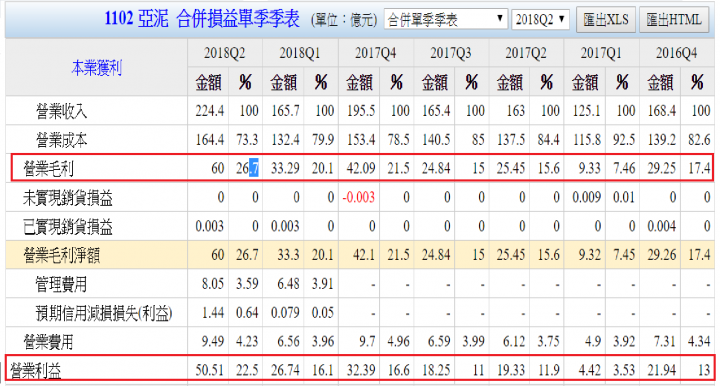Select the 2016Q4 column header
The width and height of the screenshot is (720, 386).
676,53
